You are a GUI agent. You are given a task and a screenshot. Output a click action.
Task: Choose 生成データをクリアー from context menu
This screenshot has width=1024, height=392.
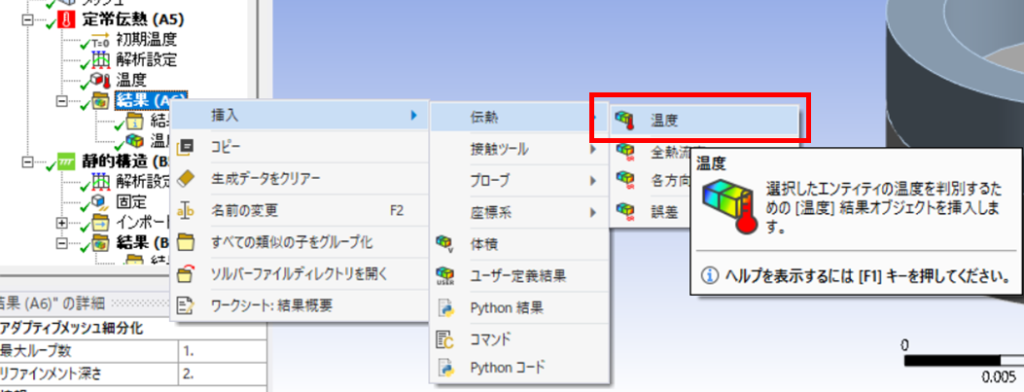299,178
